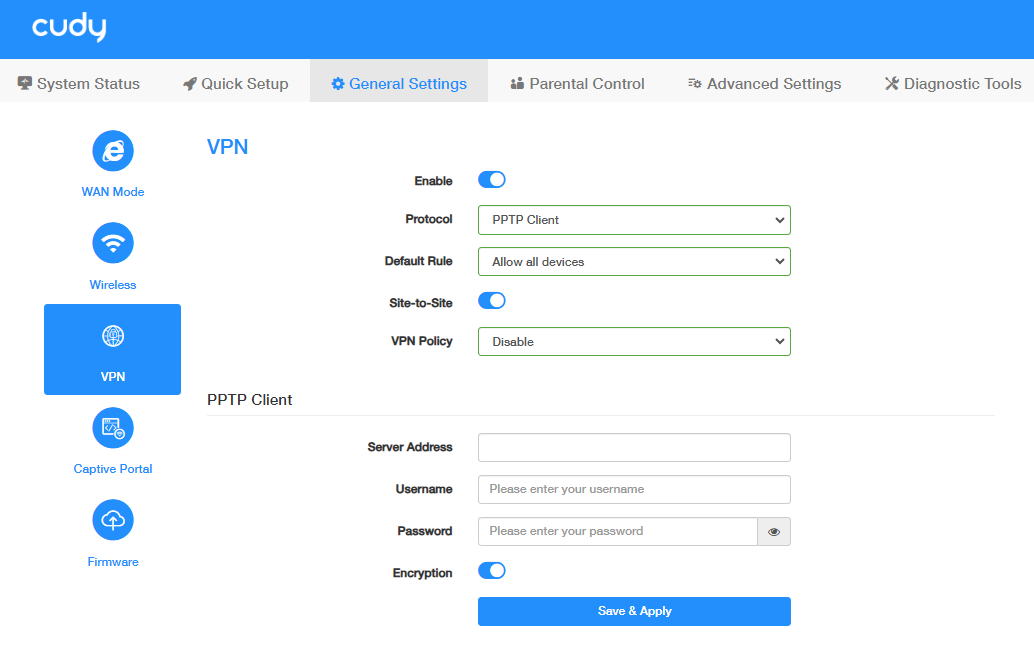Open the WAN Mode sidebar icon
This screenshot has height=653, width=1034.
pyautogui.click(x=113, y=151)
